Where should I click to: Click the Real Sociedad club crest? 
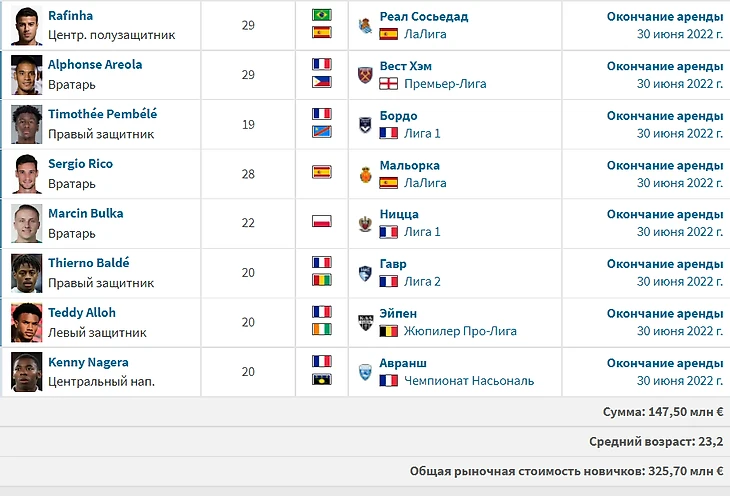click(x=365, y=25)
